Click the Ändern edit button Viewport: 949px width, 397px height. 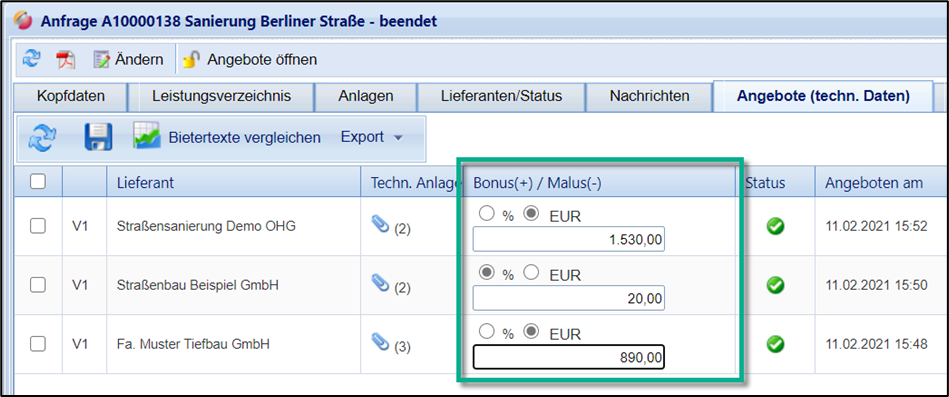[128, 60]
